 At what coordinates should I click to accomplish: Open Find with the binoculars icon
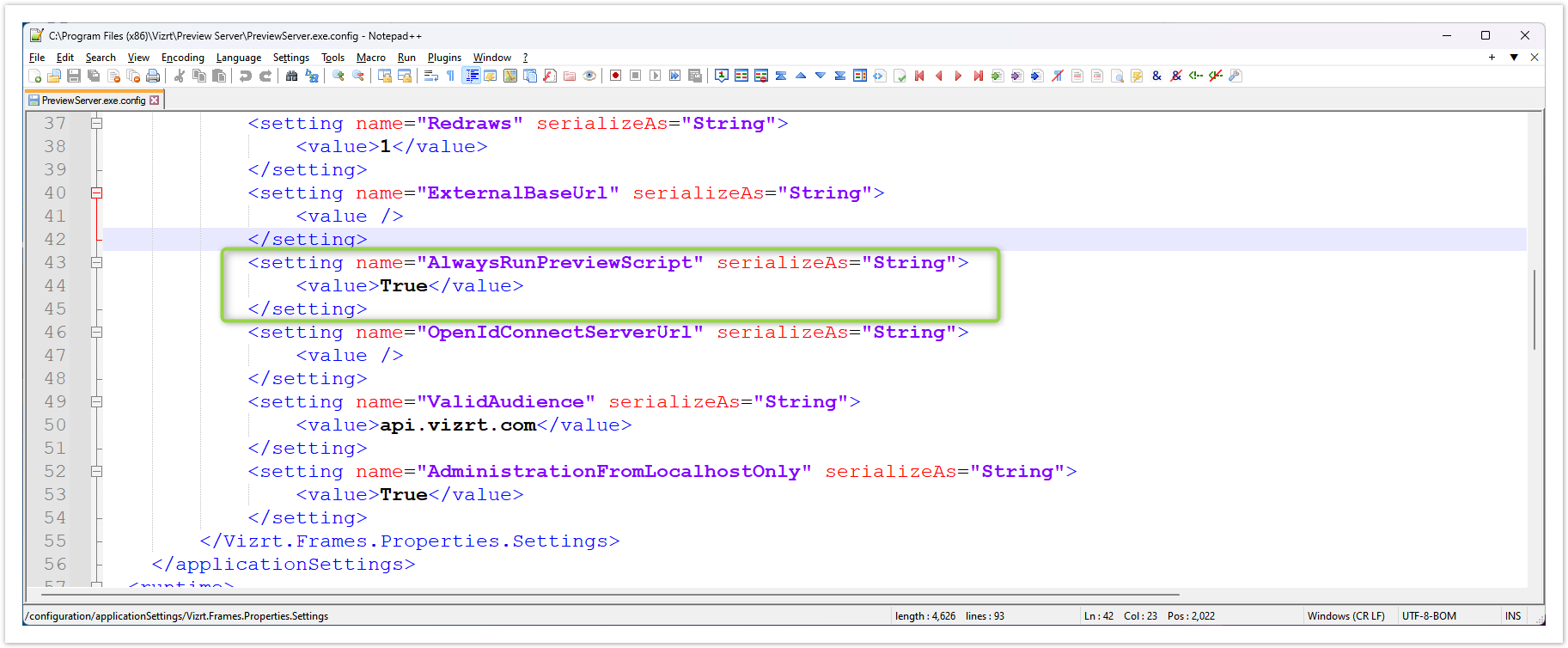(x=292, y=76)
